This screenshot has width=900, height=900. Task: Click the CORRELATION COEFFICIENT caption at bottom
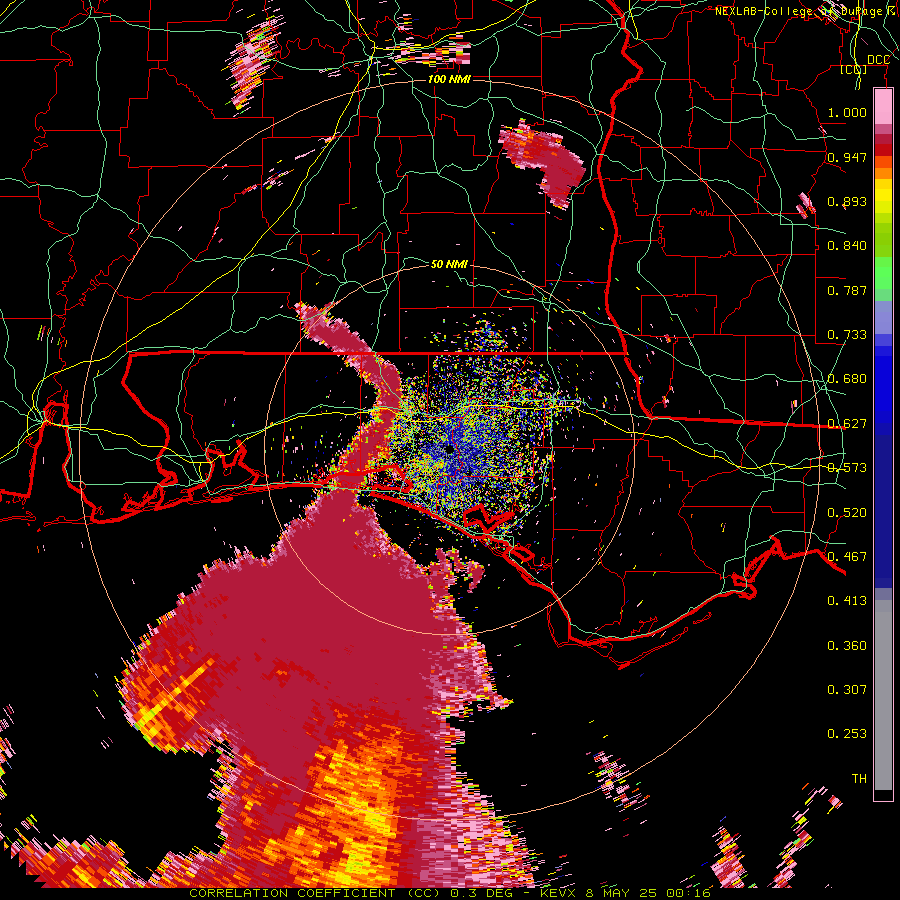click(449, 893)
